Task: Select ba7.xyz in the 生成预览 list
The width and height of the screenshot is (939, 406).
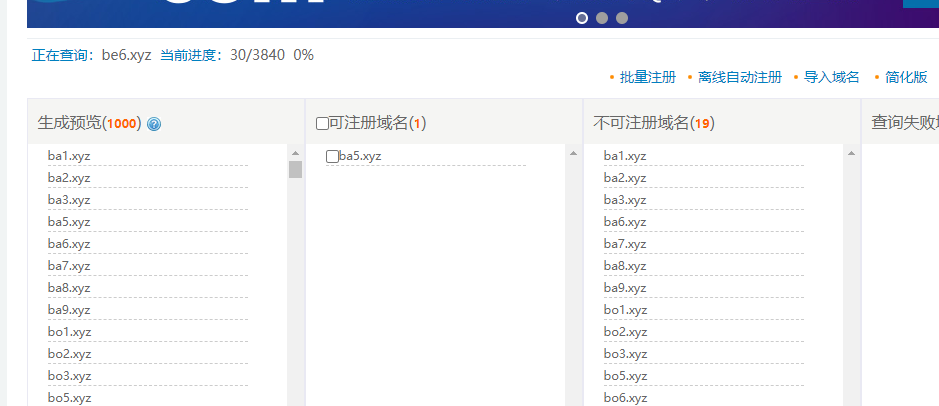Action: coord(69,266)
